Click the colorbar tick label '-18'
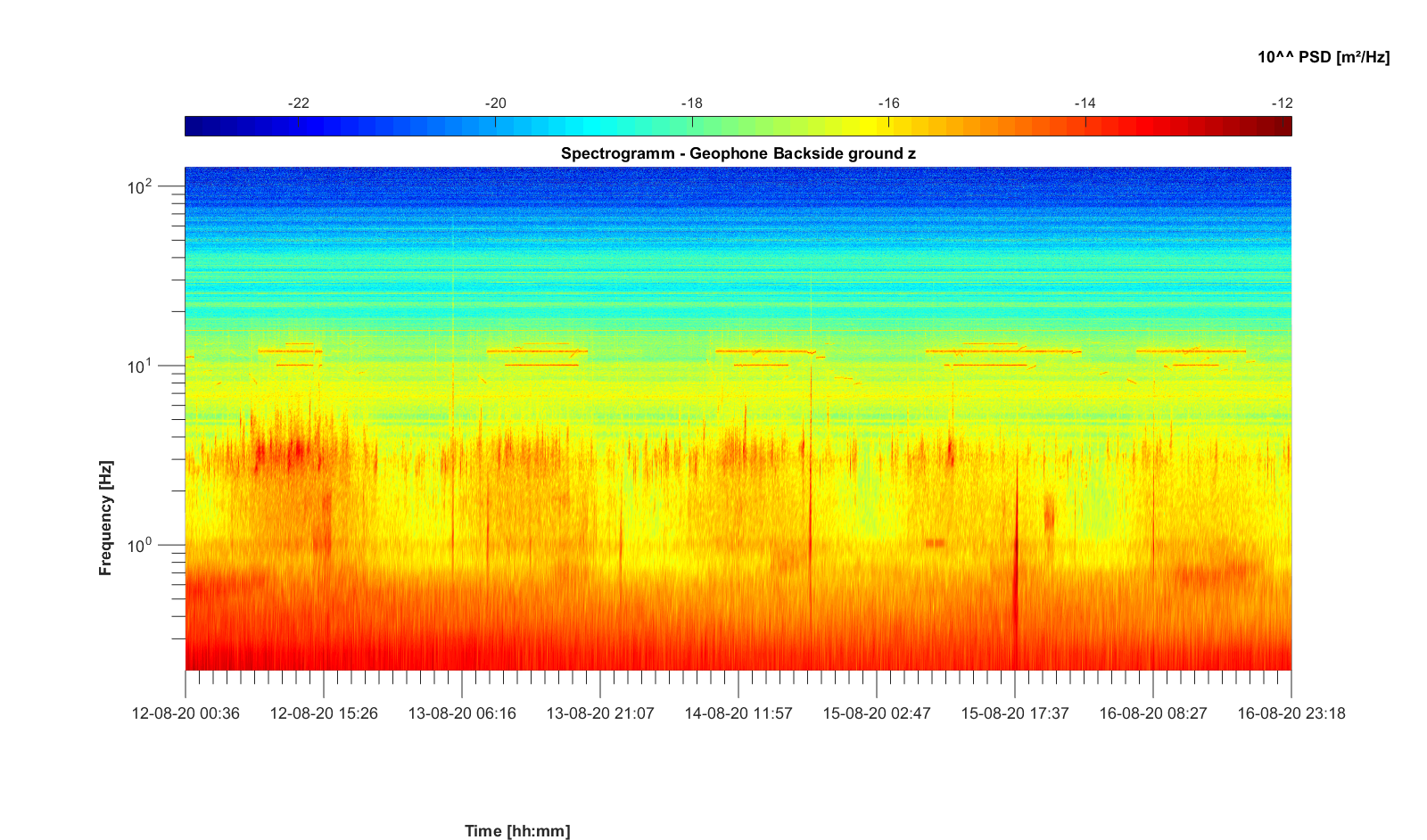 (691, 103)
